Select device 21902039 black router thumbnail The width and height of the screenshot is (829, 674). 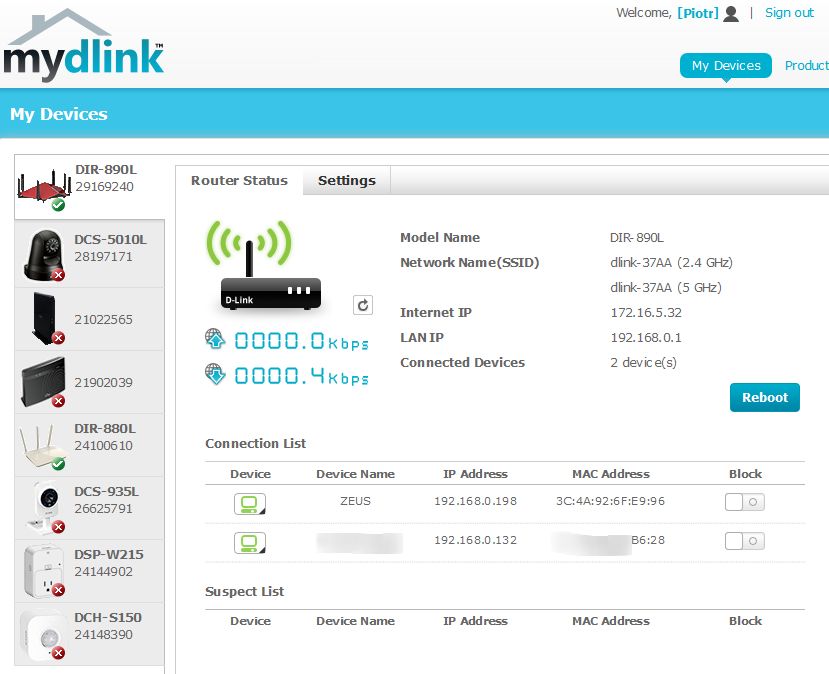coord(43,382)
